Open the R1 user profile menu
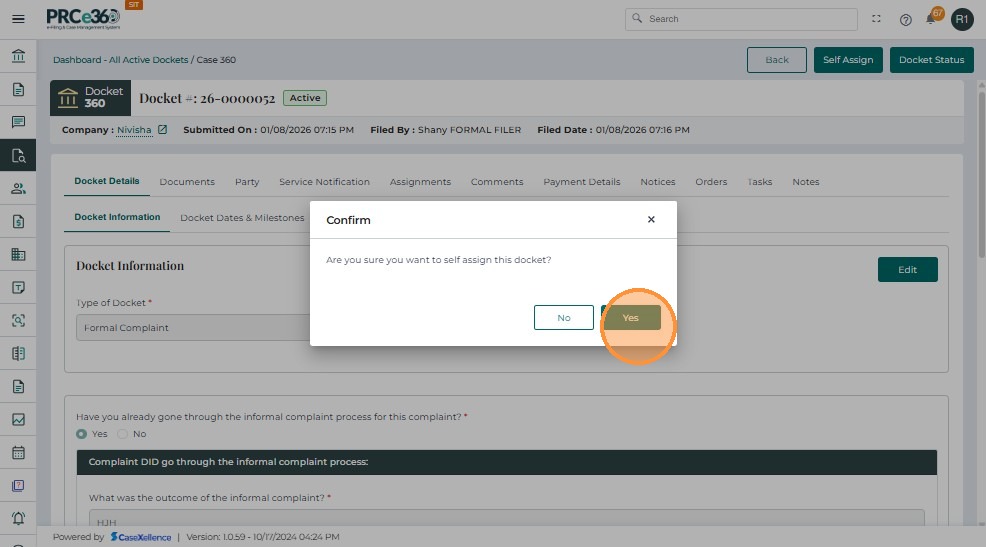Image resolution: width=986 pixels, height=547 pixels. click(961, 19)
